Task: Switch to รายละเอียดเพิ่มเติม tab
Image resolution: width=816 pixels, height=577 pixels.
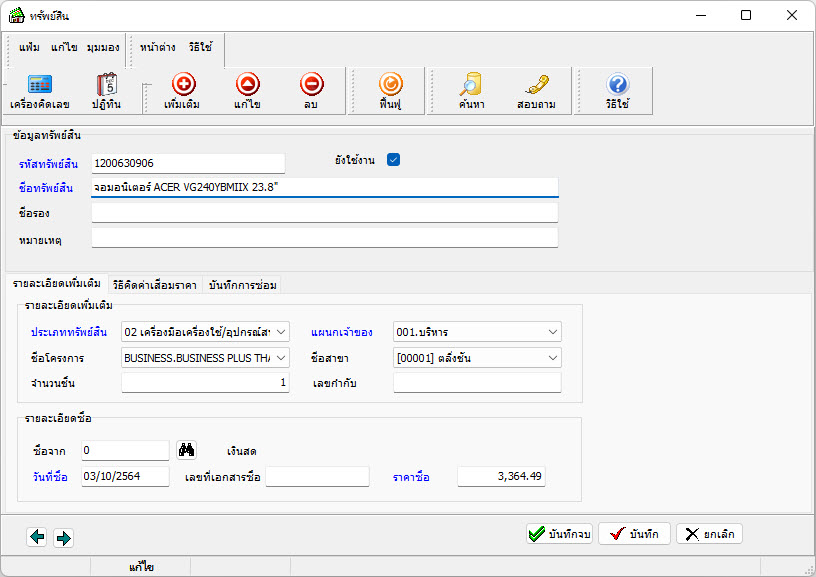Action: coord(57,284)
